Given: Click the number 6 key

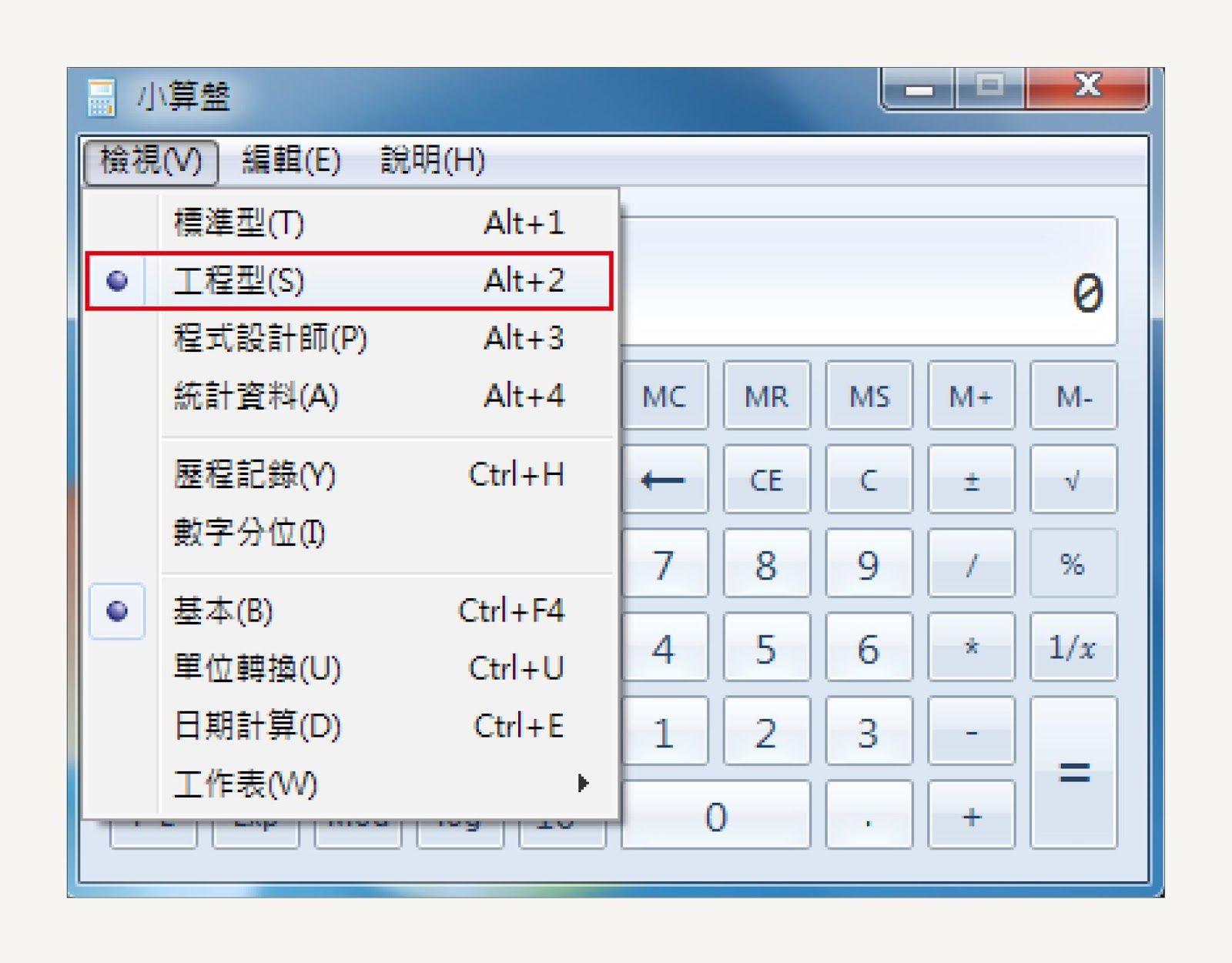Looking at the screenshot, I should click(x=869, y=647).
